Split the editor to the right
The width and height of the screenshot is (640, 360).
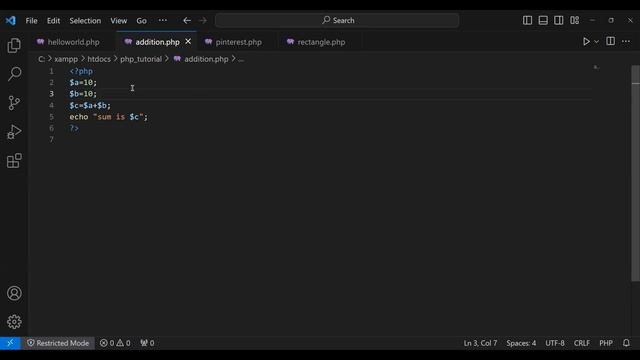(611, 41)
